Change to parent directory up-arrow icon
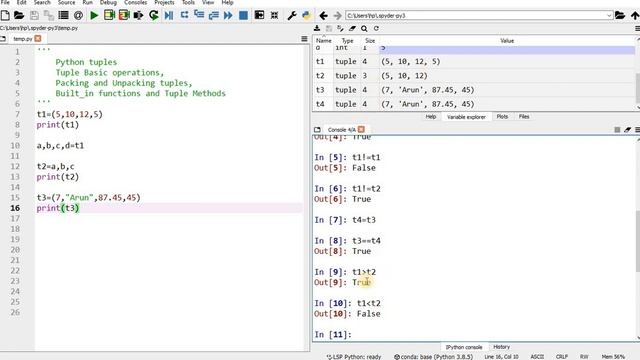The image size is (640, 360). pos(635,16)
